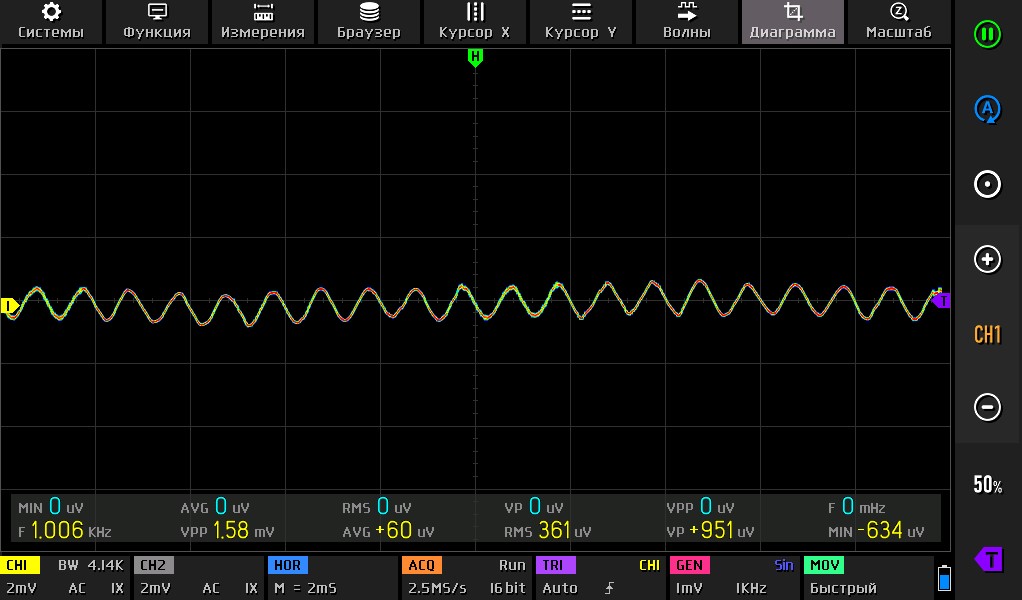The image size is (1022, 600).
Task: Open the Функция display menu
Action: 157,21
